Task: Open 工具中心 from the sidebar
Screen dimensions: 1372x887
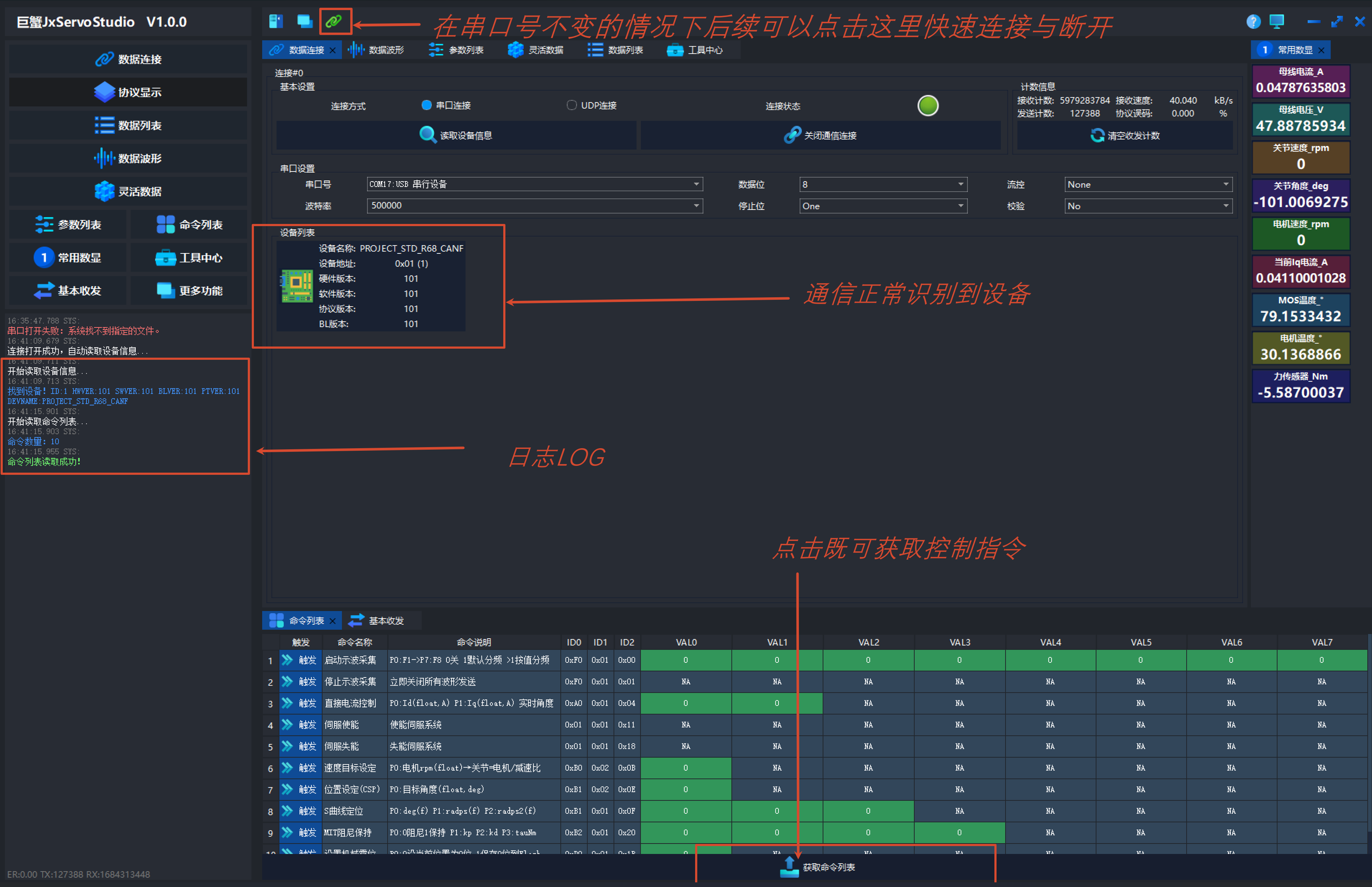Action: pyautogui.click(x=189, y=258)
